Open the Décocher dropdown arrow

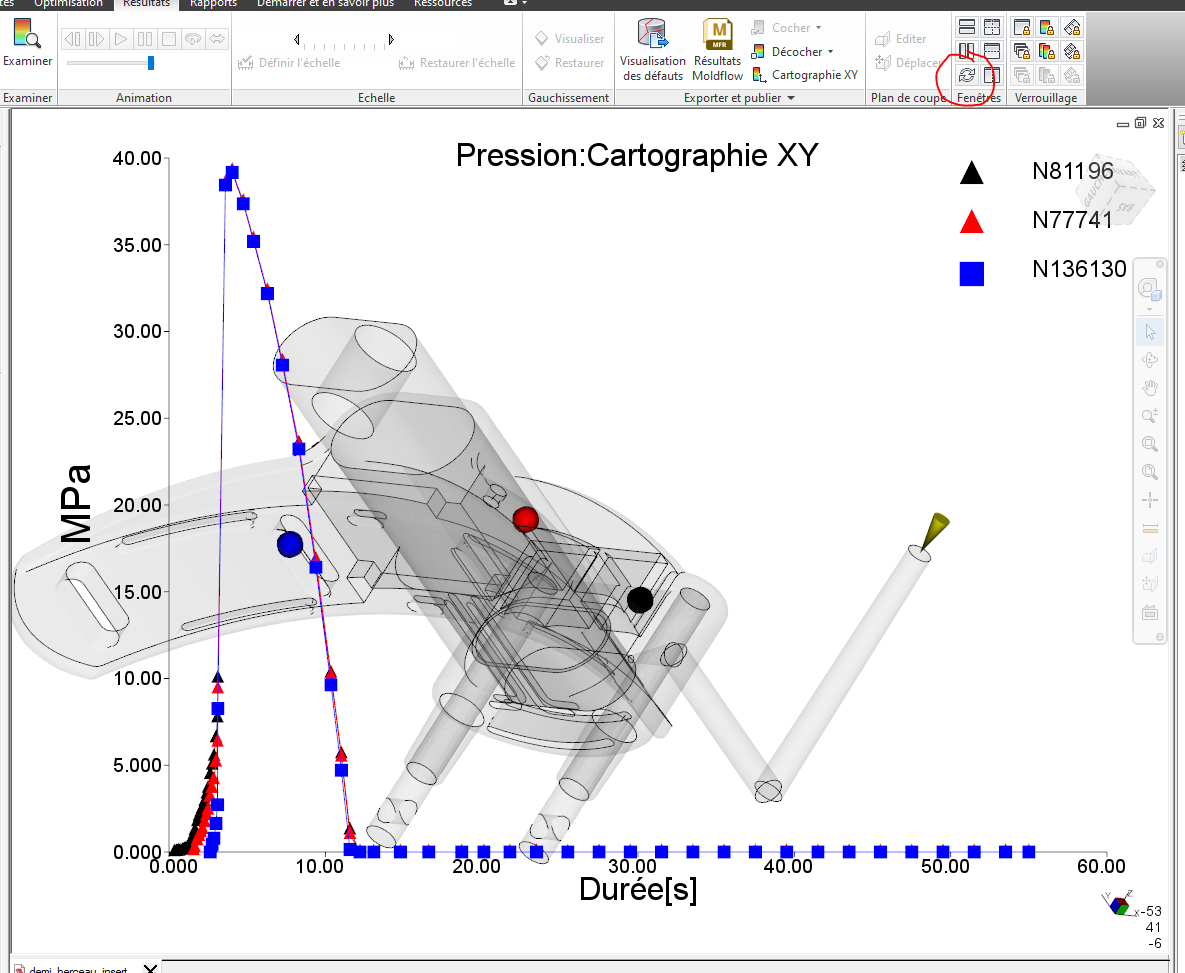(x=831, y=52)
